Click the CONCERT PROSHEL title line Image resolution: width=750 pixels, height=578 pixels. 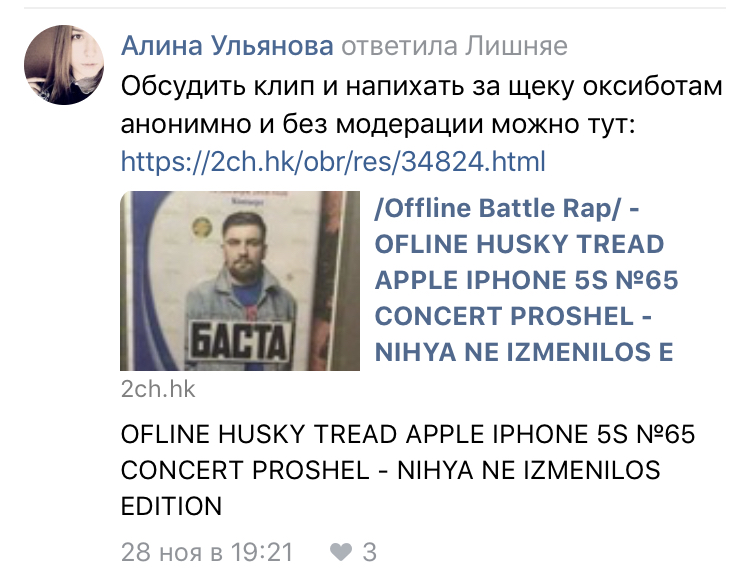tap(513, 316)
